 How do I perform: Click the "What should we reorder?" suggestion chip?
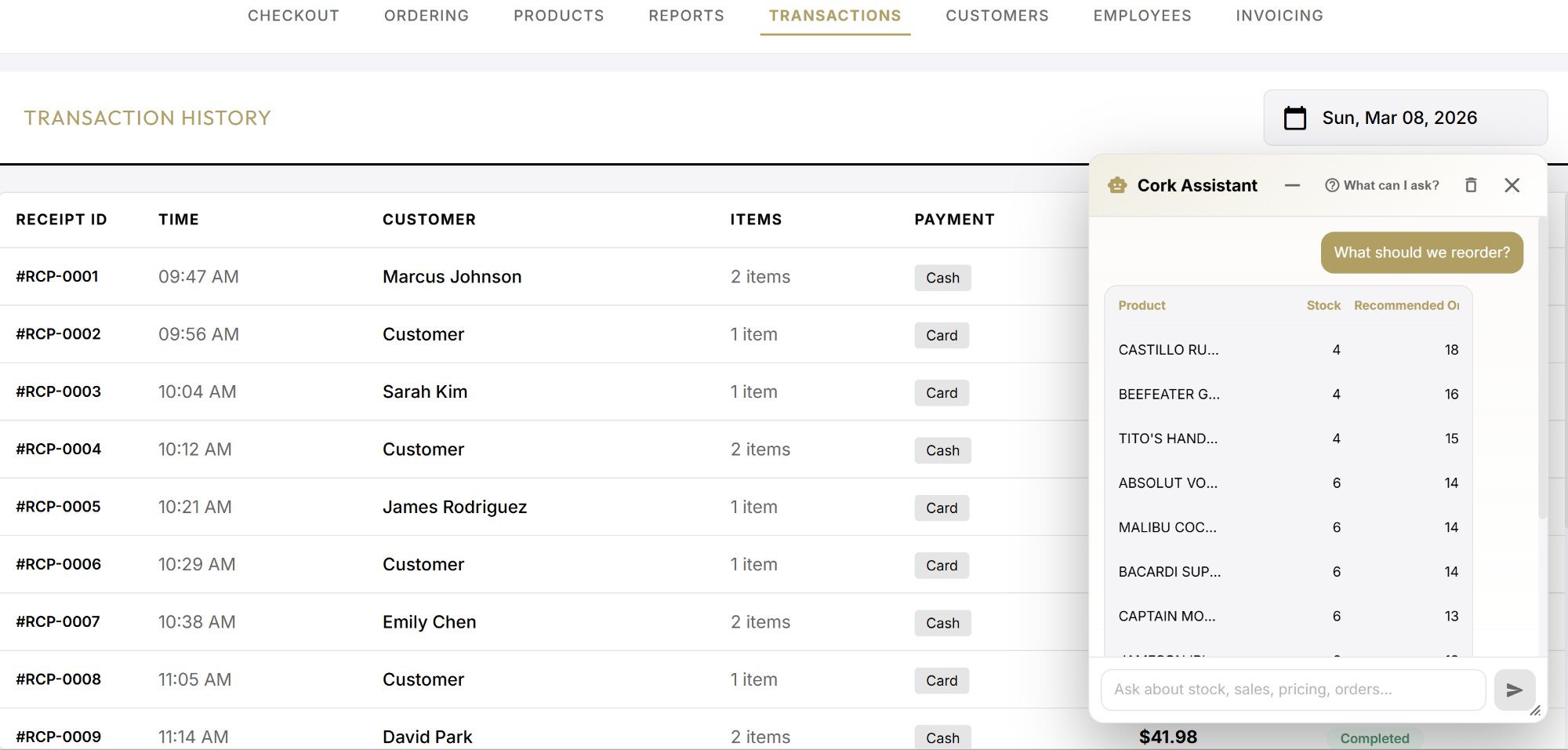[1421, 253]
